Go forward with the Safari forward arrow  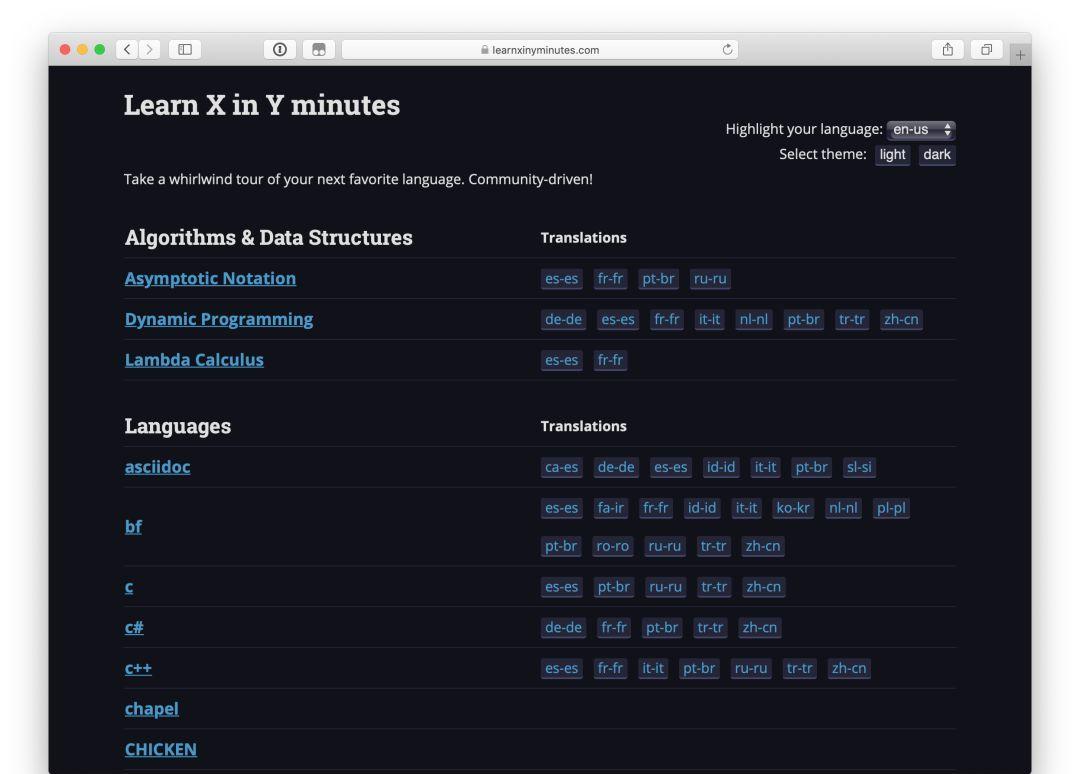pos(149,50)
